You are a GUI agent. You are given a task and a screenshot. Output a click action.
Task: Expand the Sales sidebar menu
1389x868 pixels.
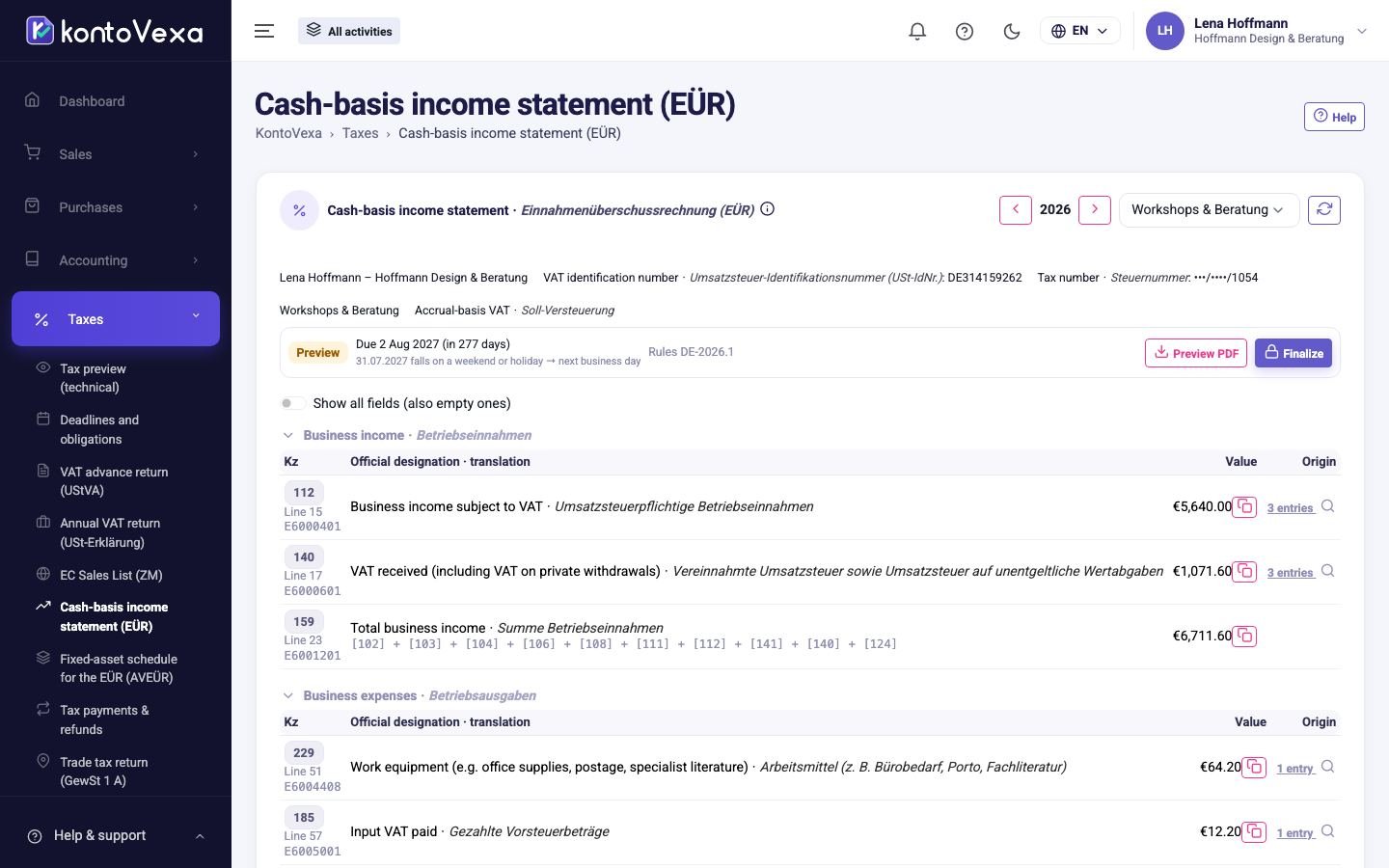[116, 154]
